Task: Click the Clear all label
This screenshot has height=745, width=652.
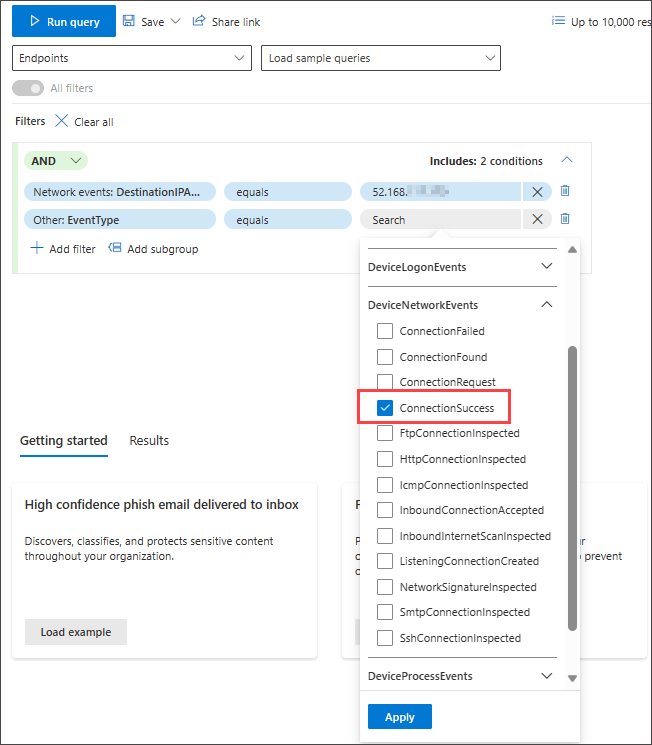Action: (x=94, y=122)
